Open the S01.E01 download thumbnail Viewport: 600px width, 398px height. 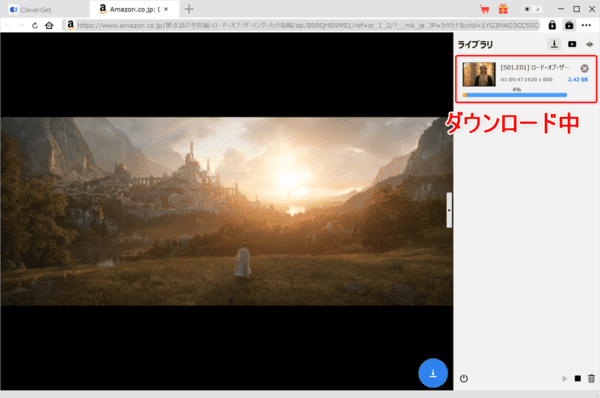(x=479, y=74)
